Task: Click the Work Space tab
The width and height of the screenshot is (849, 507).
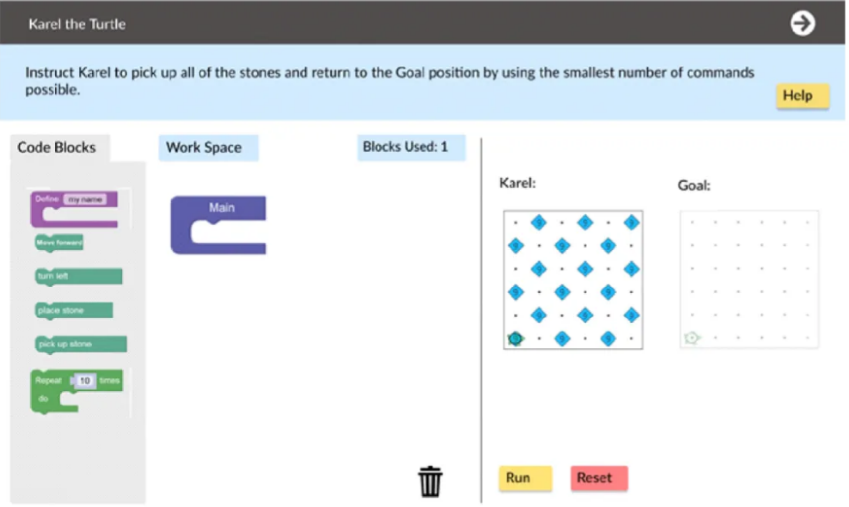Action: click(204, 148)
